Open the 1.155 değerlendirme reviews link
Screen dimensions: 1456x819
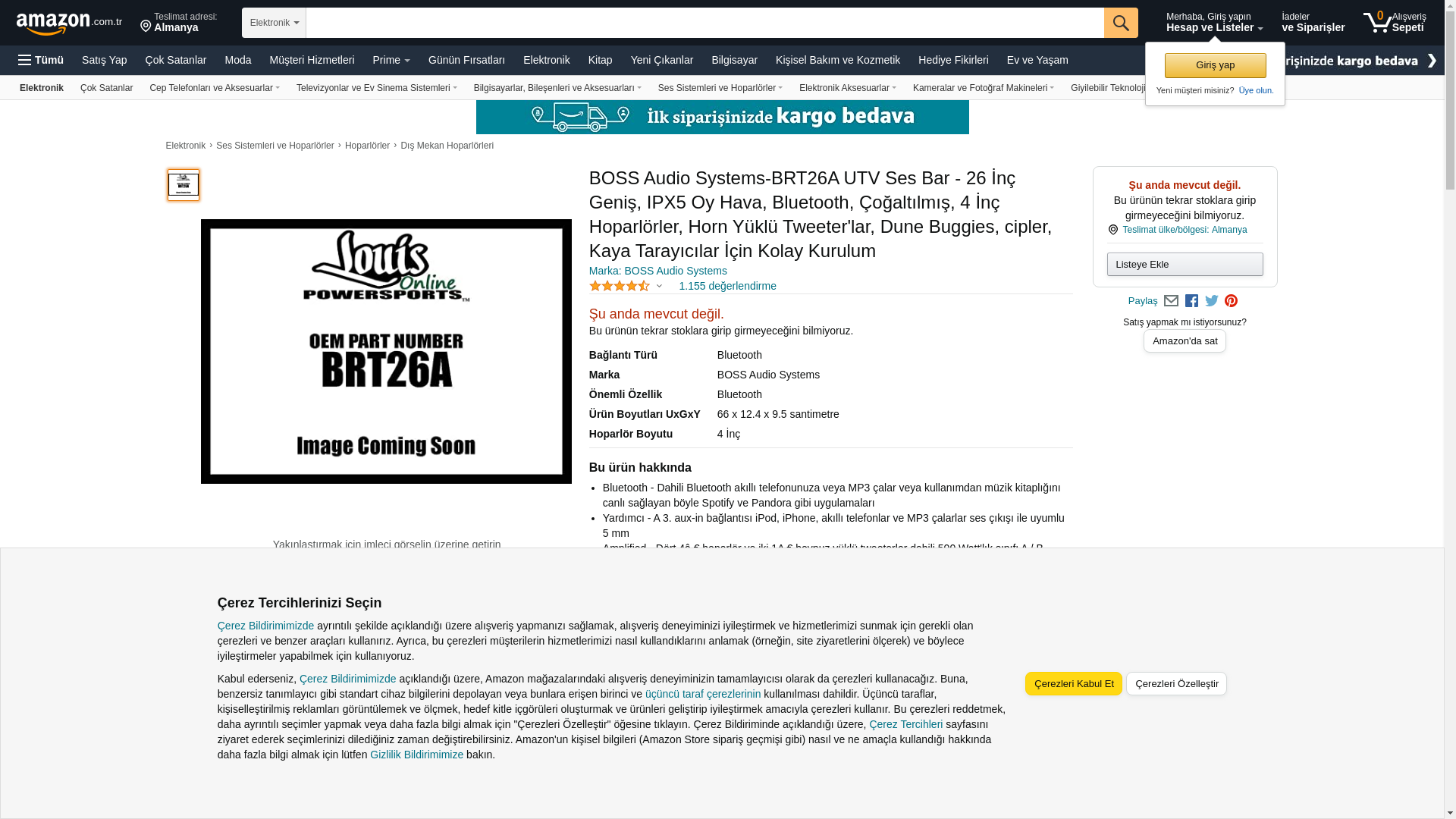tap(727, 286)
